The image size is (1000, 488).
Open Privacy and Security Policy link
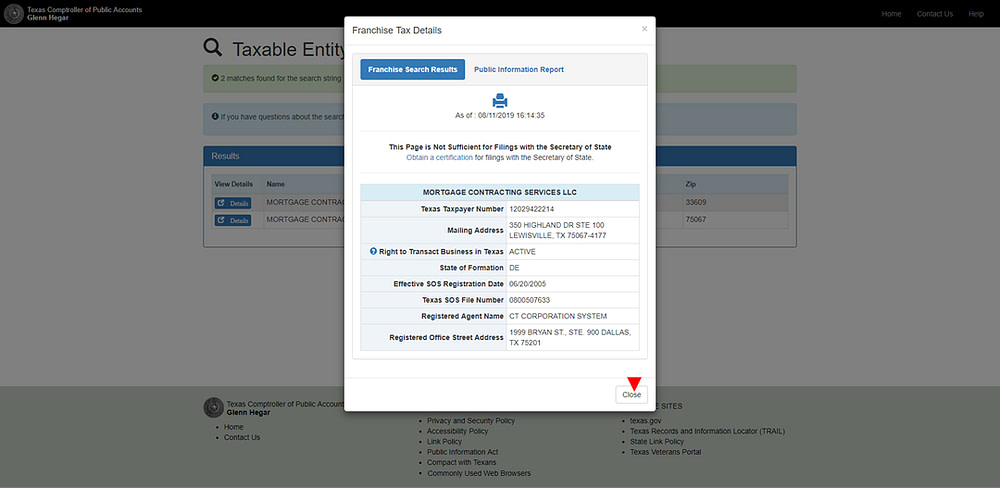pos(471,421)
